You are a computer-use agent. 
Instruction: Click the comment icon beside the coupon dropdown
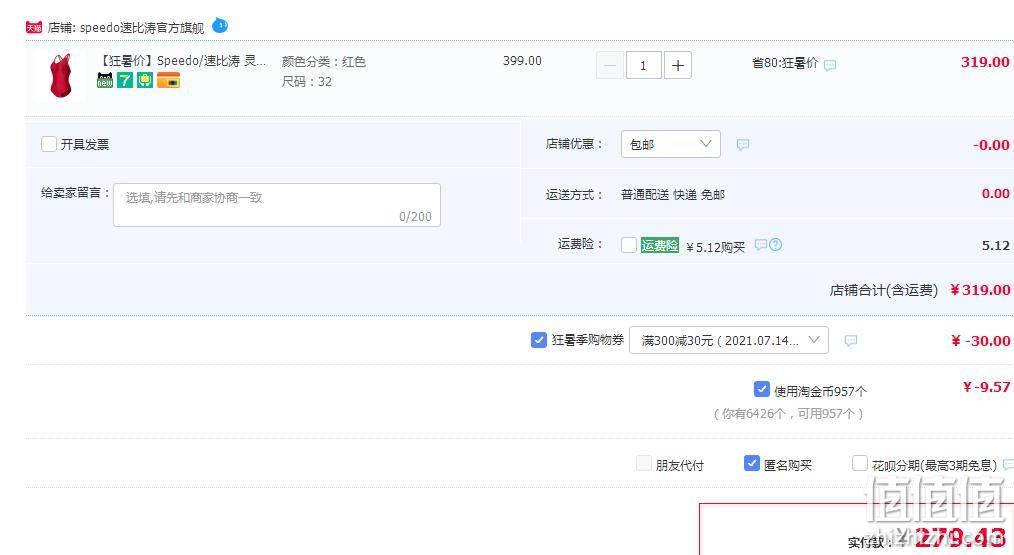pos(850,340)
